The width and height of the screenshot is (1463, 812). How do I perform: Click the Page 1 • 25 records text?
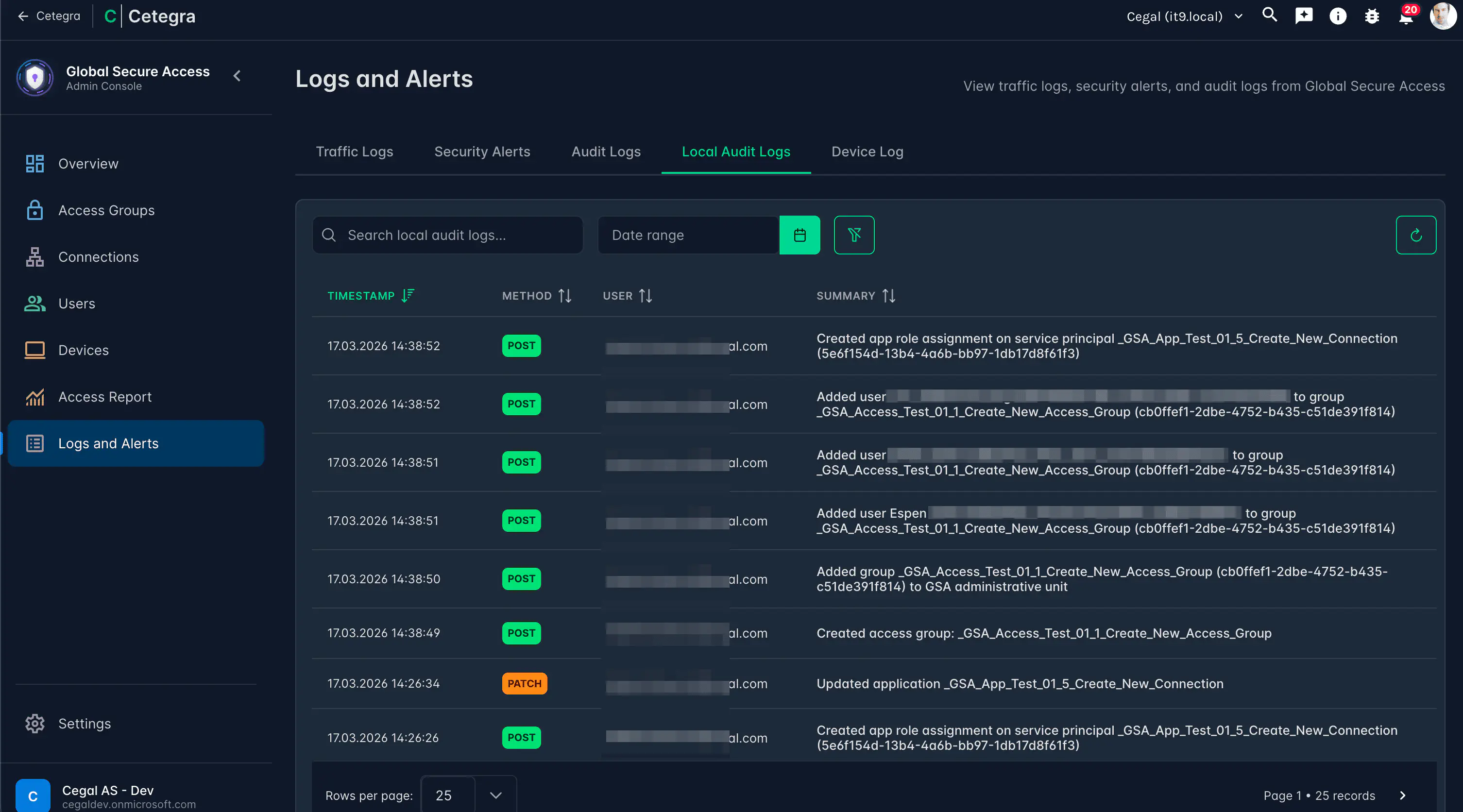coord(1319,795)
